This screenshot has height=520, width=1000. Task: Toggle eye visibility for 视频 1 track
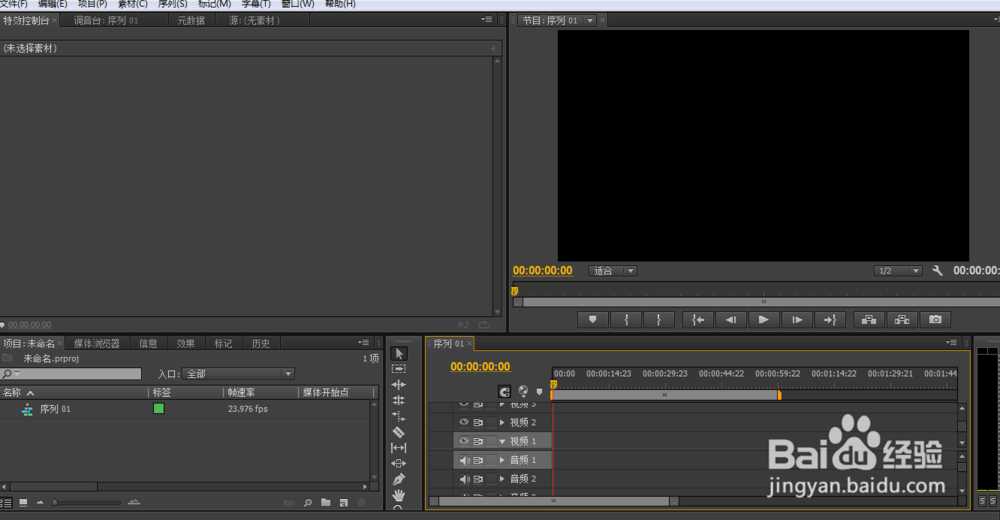pos(464,441)
